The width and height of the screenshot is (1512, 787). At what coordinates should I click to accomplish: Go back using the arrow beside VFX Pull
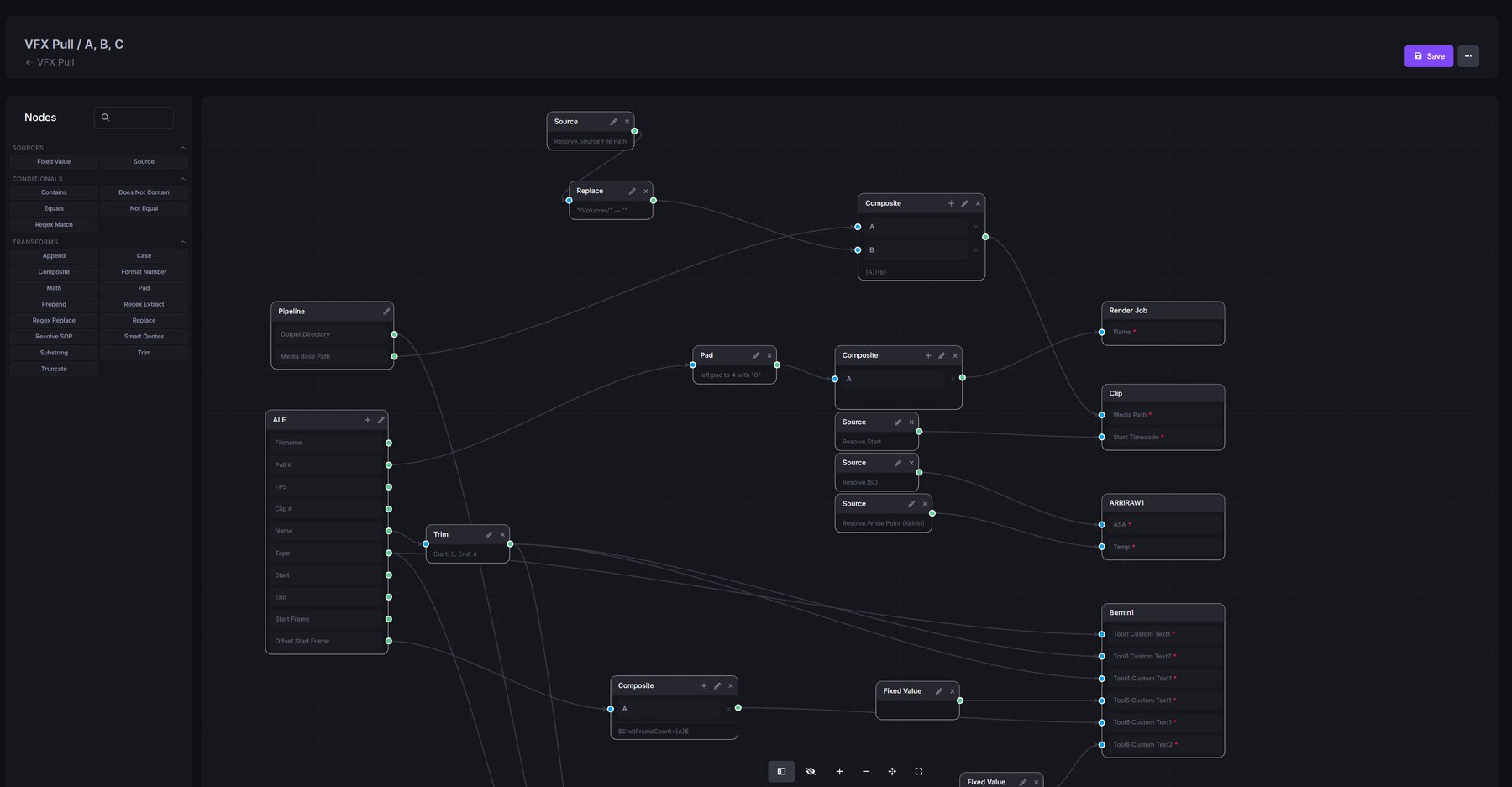click(x=29, y=62)
